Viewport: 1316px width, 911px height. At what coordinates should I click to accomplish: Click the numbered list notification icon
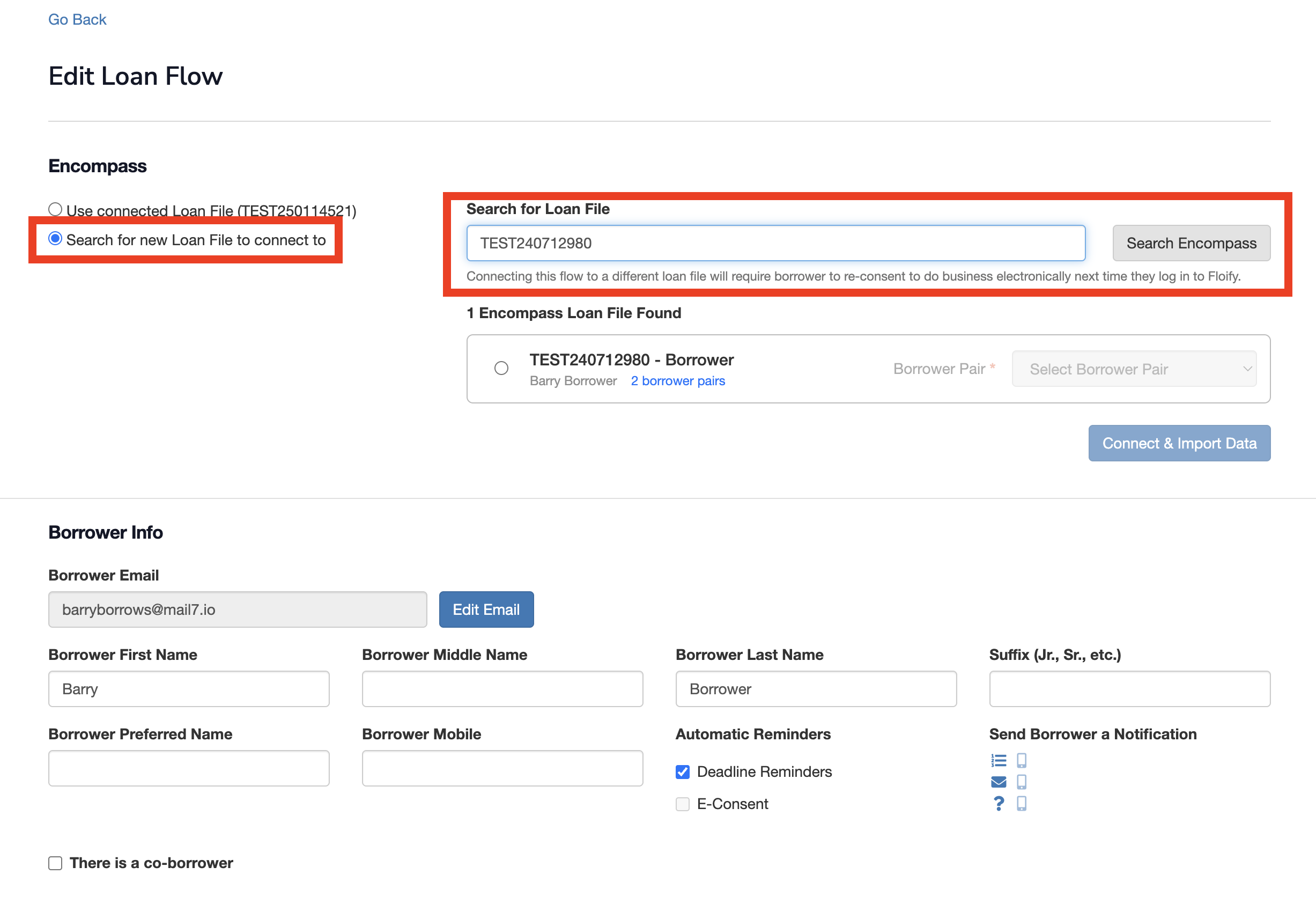999,760
